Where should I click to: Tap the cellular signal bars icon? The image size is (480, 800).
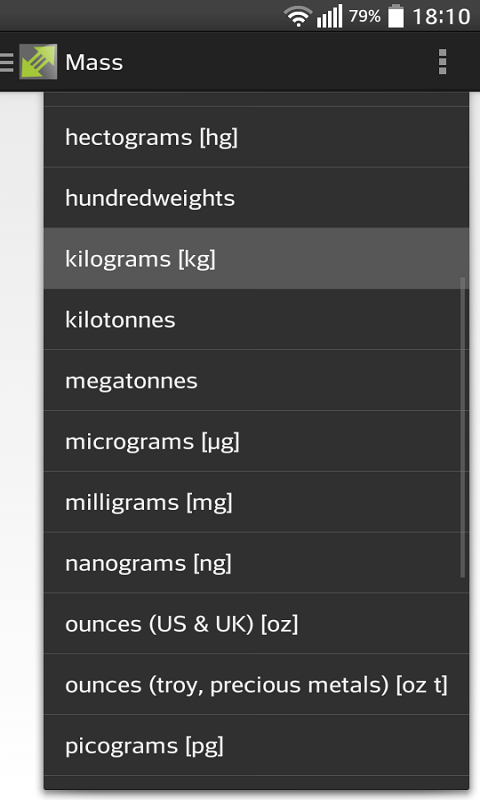click(x=329, y=16)
